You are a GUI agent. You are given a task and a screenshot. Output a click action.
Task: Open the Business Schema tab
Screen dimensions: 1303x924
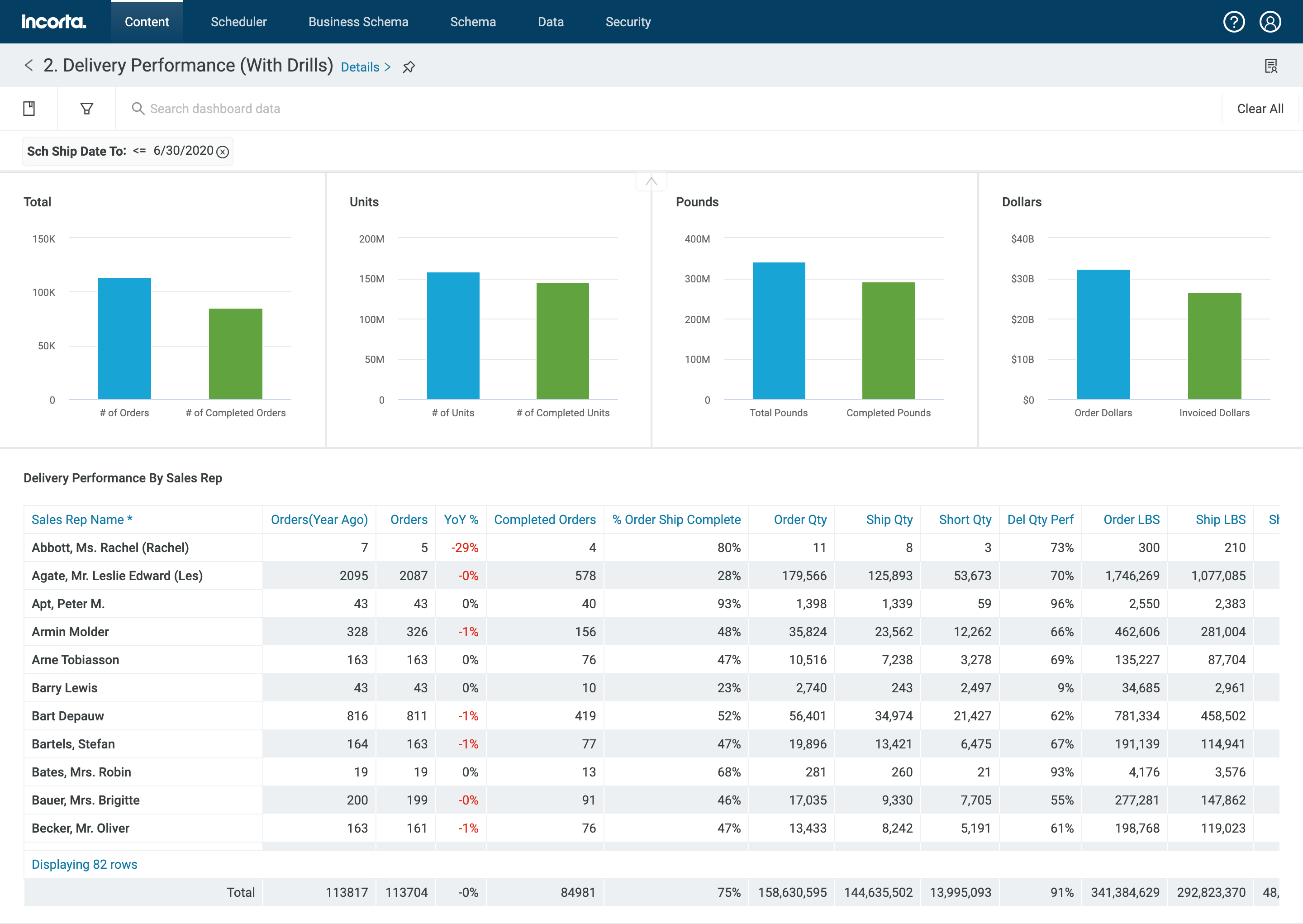(x=358, y=22)
